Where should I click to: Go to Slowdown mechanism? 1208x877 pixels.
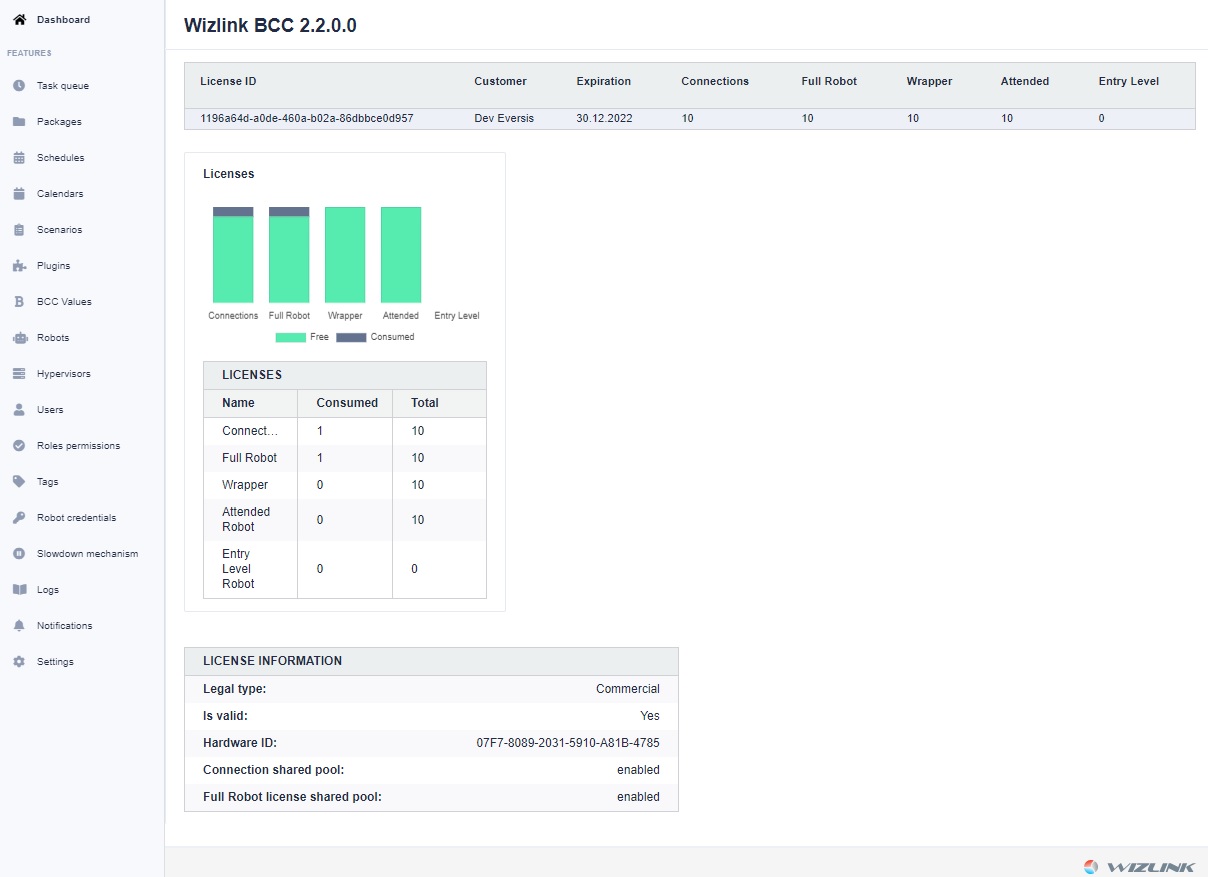(88, 554)
